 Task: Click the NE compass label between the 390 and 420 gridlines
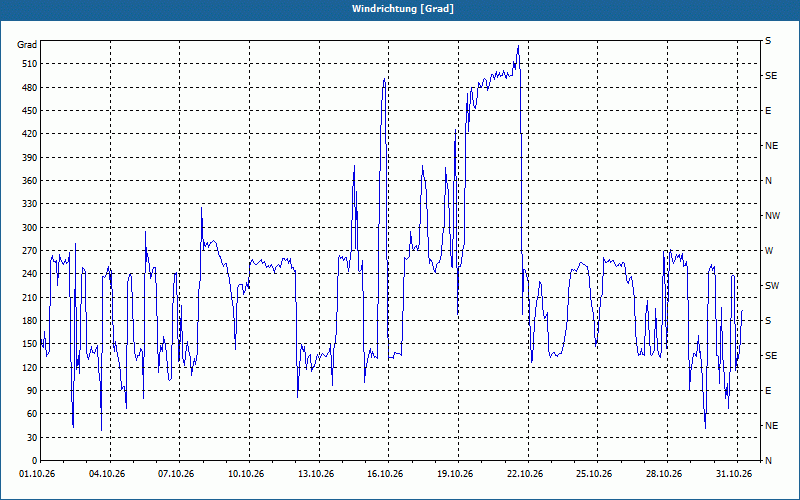(771, 146)
